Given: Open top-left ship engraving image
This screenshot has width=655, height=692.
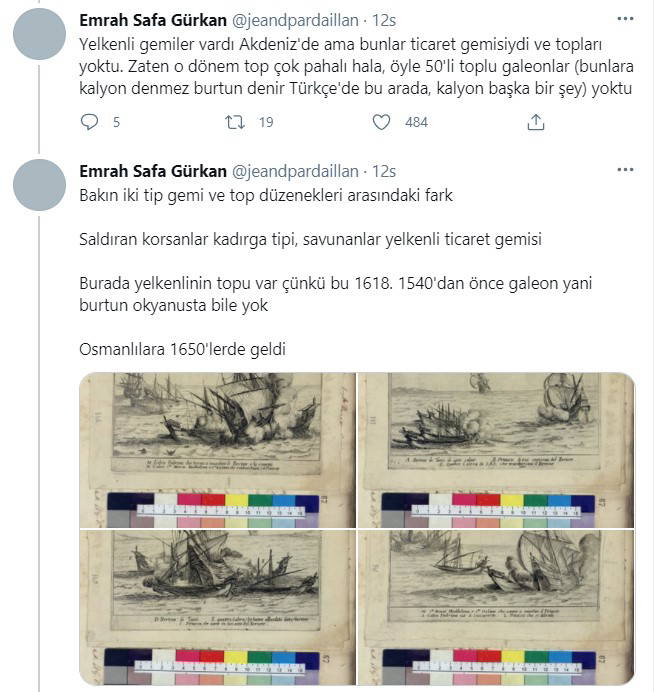Looking at the screenshot, I should [218, 450].
